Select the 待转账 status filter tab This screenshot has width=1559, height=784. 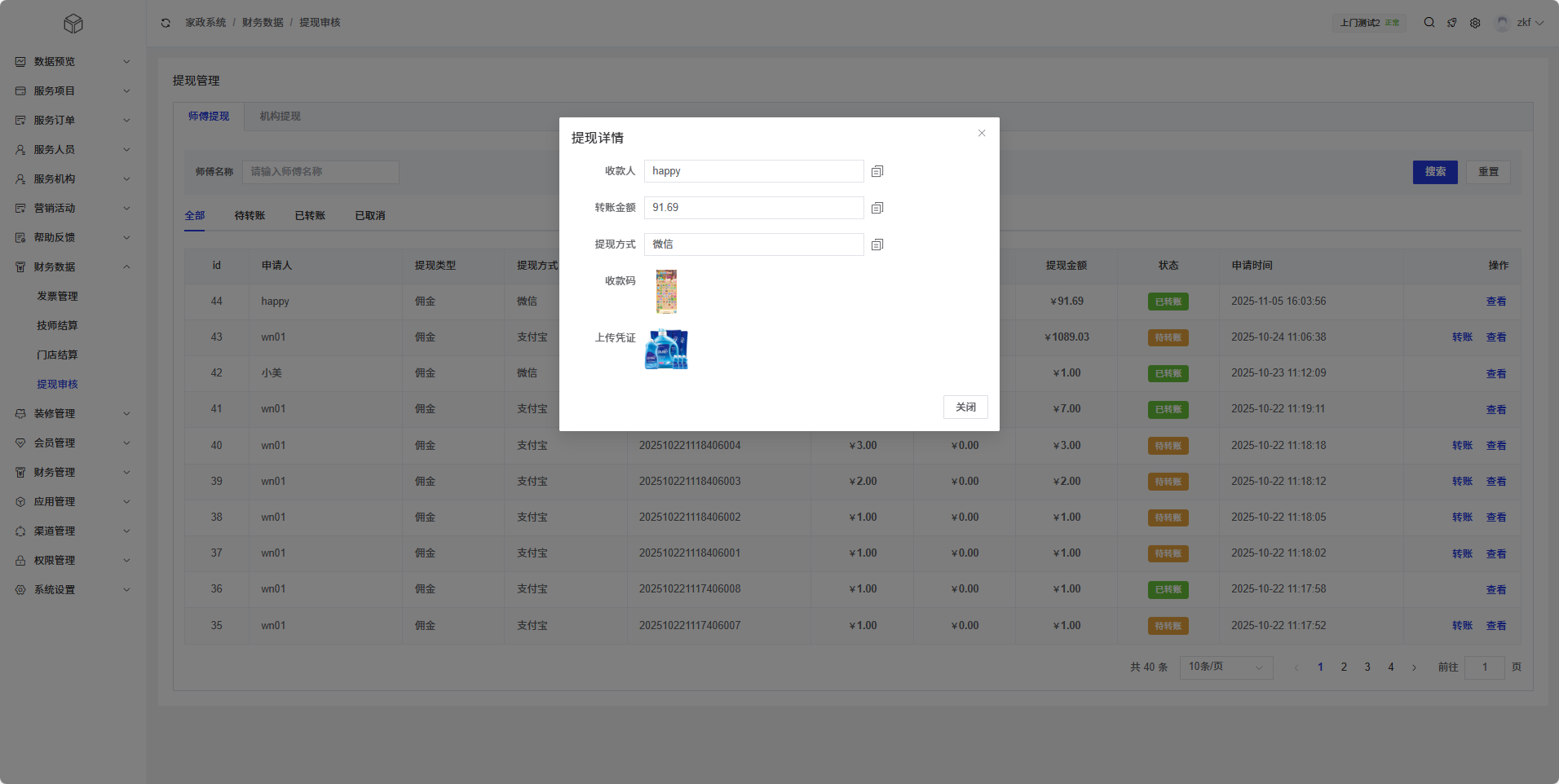[250, 216]
